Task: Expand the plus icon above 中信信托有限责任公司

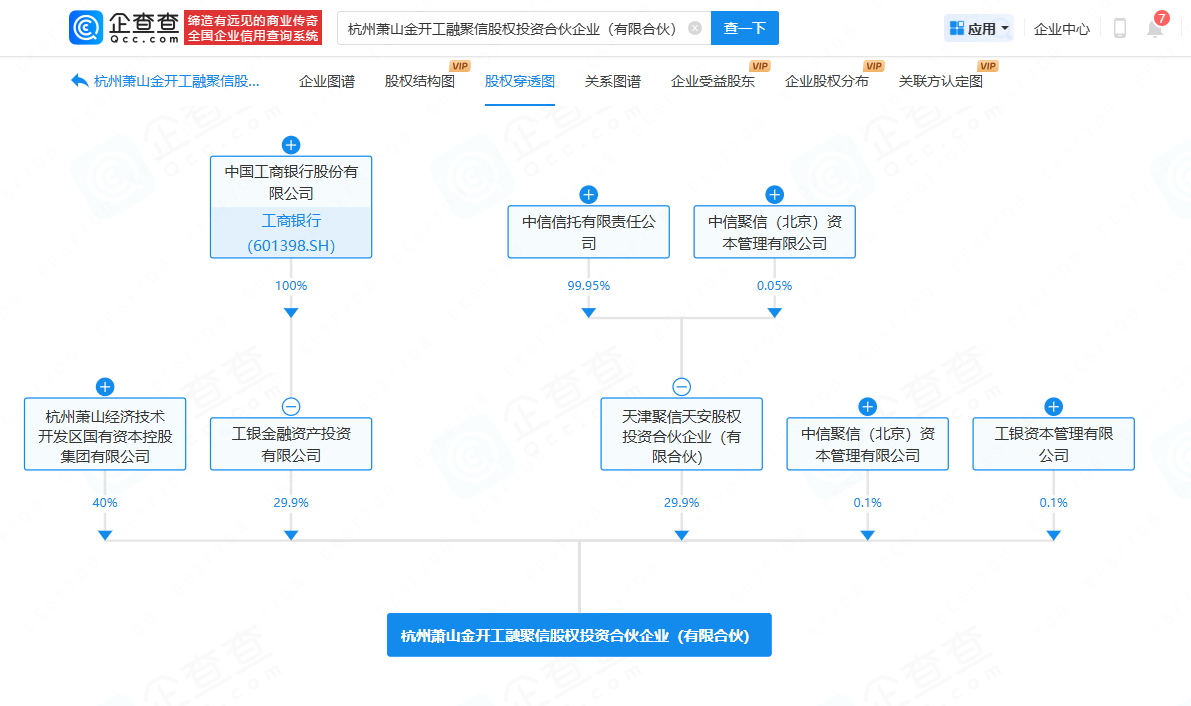Action: pyautogui.click(x=589, y=195)
